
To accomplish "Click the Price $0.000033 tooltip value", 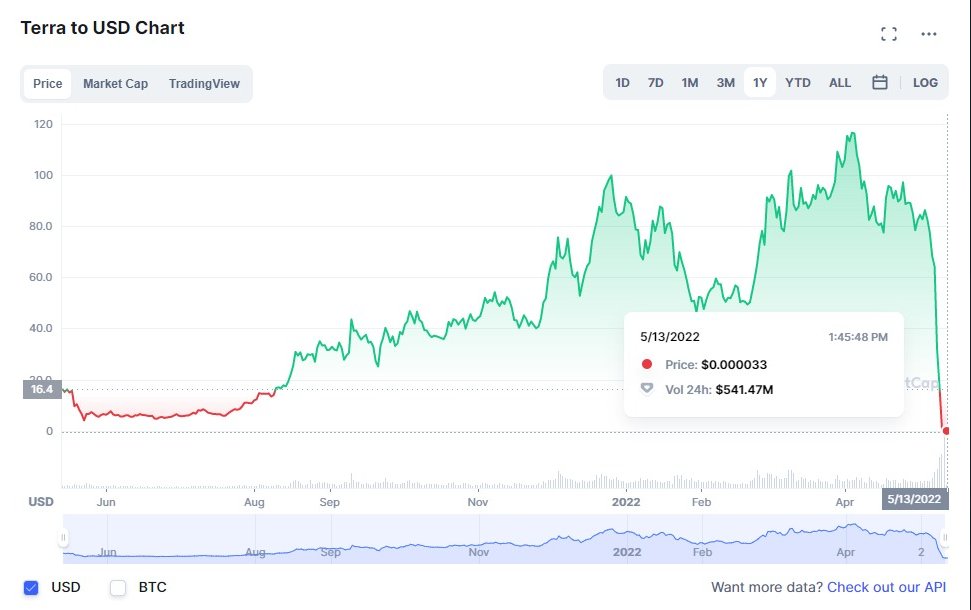I will (x=734, y=365).
